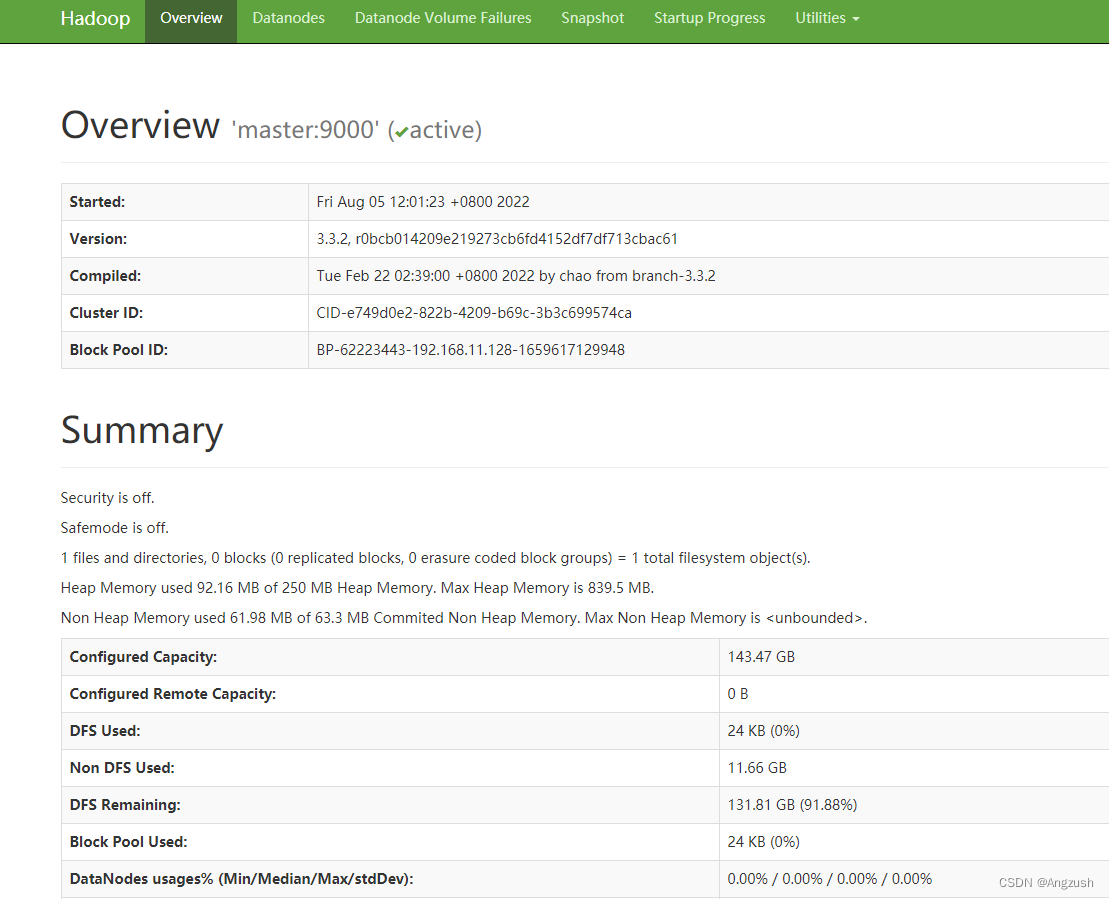1109x899 pixels.
Task: Select Block Pool Used value 24 KB (0%)
Action: click(x=764, y=842)
